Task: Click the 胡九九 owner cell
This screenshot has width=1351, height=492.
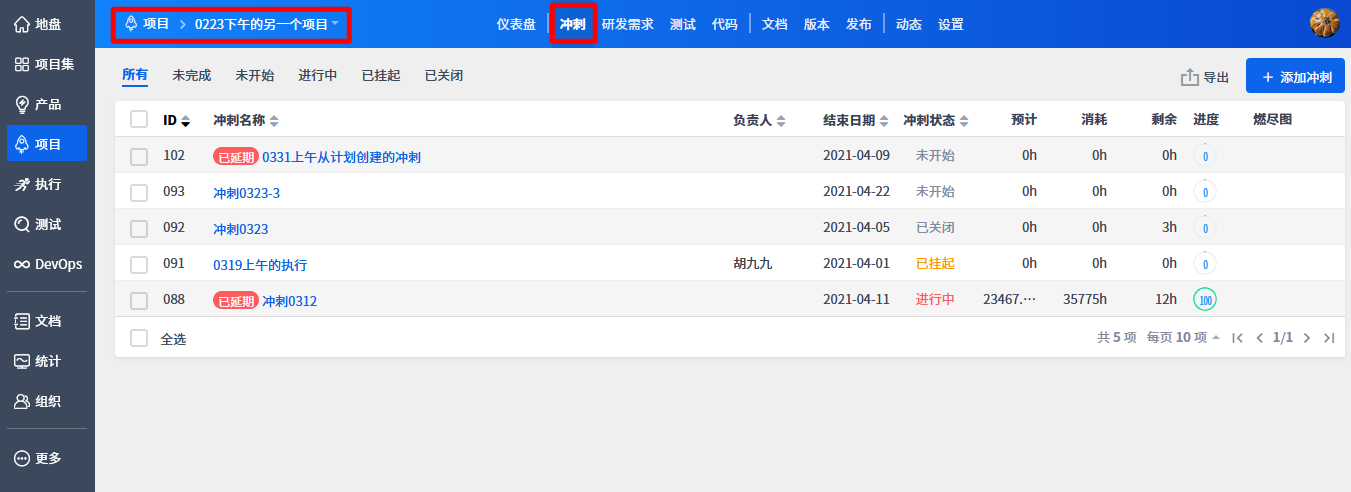Action: point(753,264)
